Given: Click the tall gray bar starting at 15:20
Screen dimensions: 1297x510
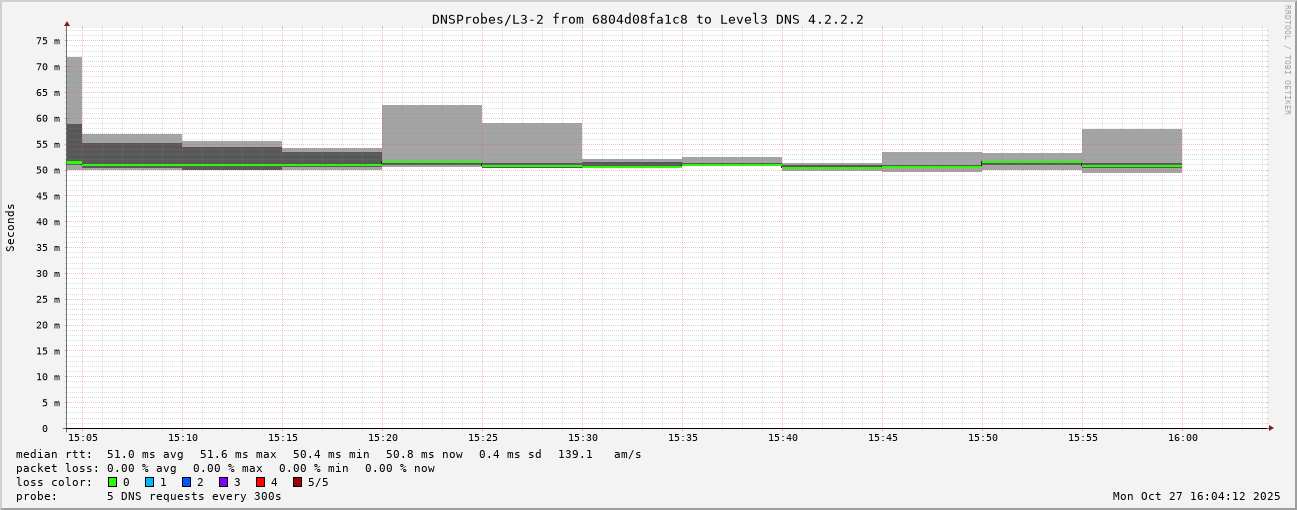Looking at the screenshot, I should pyautogui.click(x=432, y=133).
